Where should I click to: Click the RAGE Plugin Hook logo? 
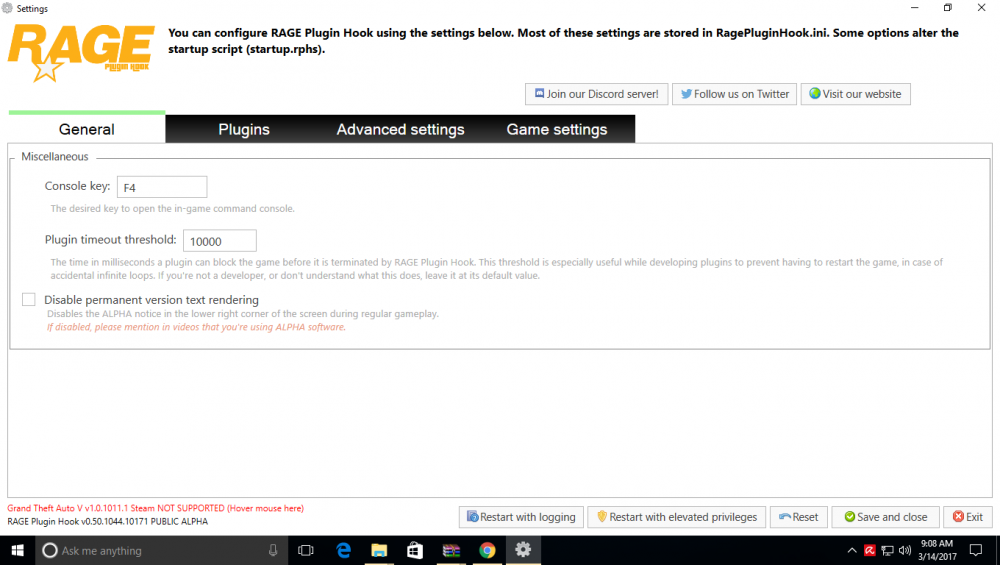[81, 53]
